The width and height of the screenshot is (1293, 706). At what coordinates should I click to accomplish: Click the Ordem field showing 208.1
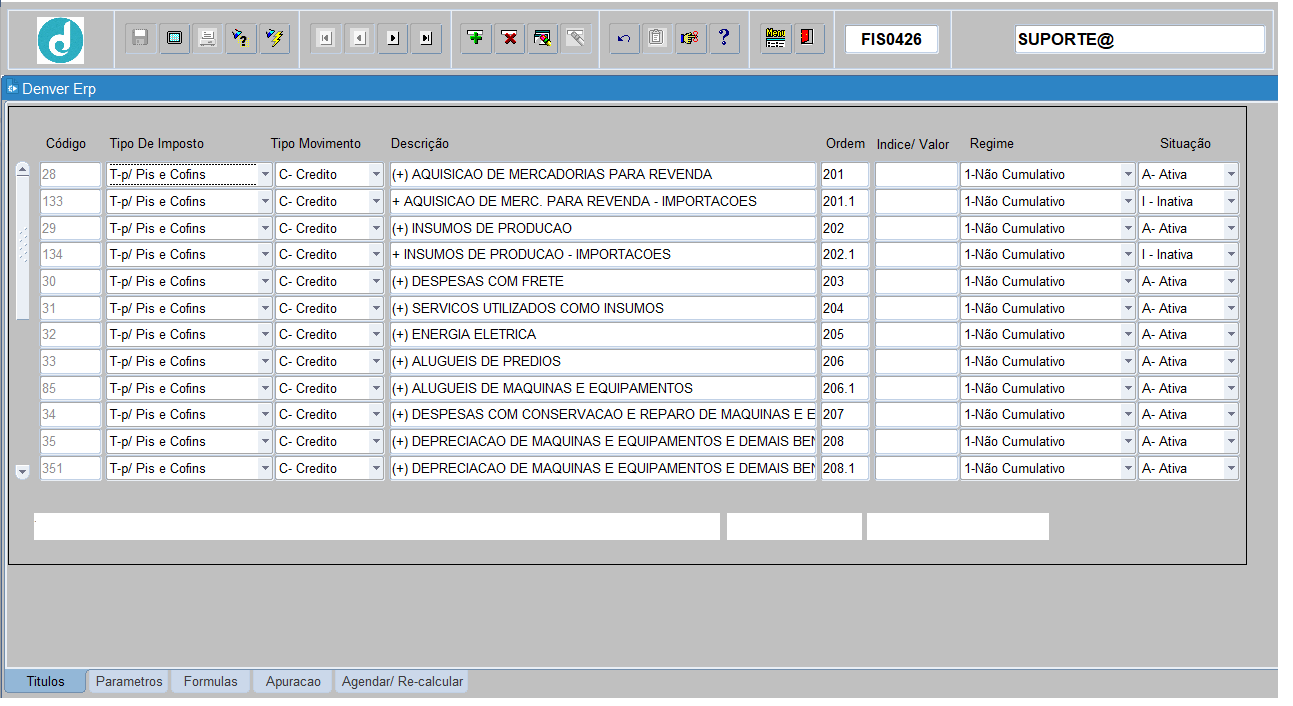point(845,468)
